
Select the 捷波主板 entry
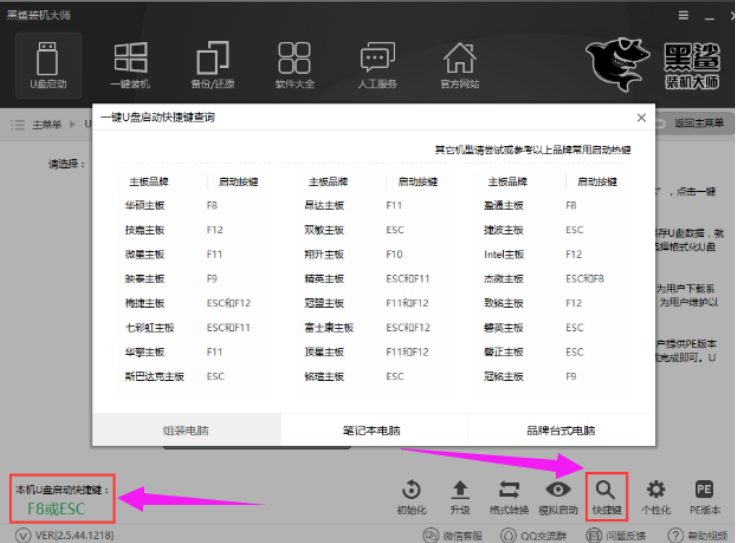pos(504,229)
